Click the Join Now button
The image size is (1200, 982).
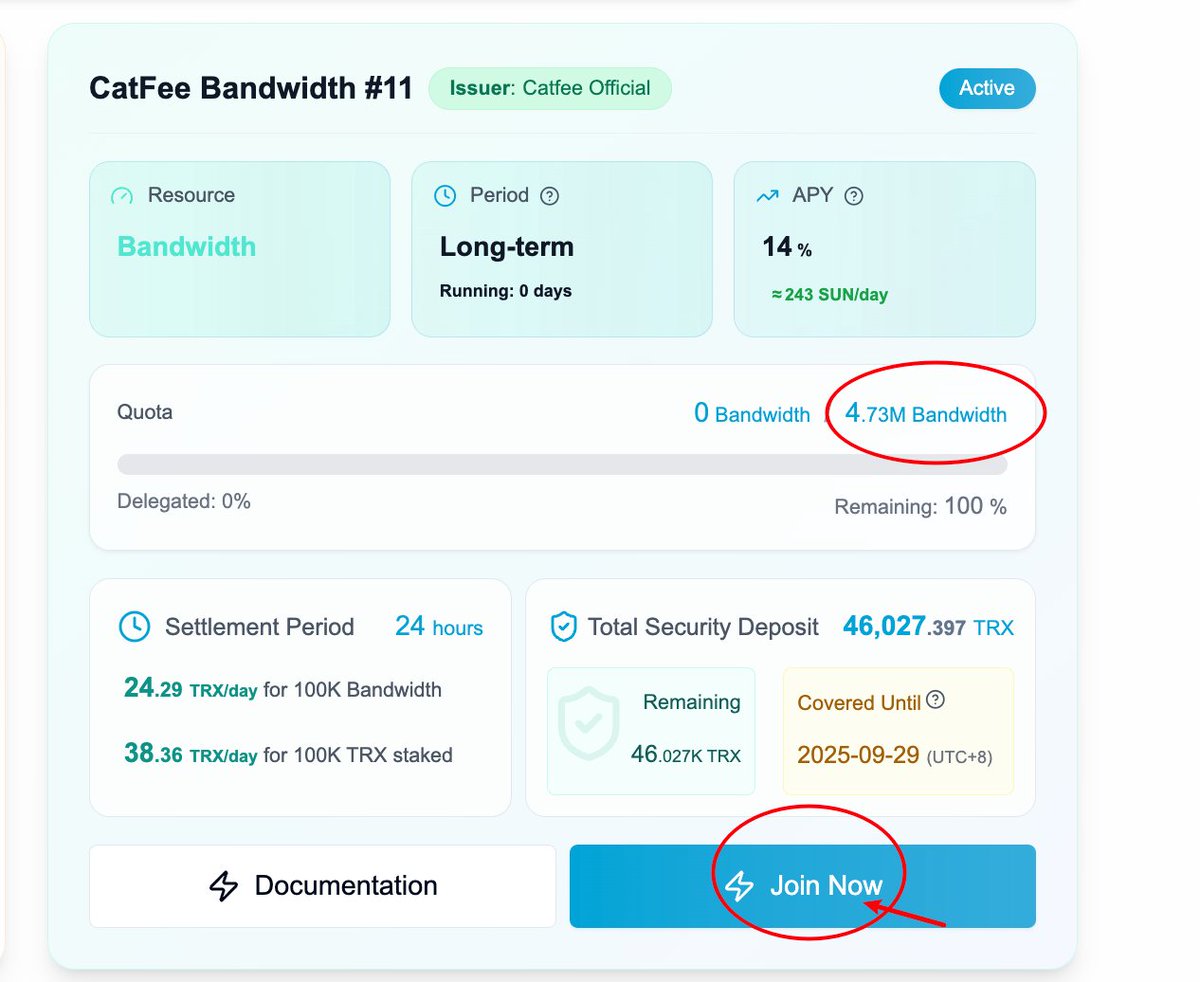(802, 886)
